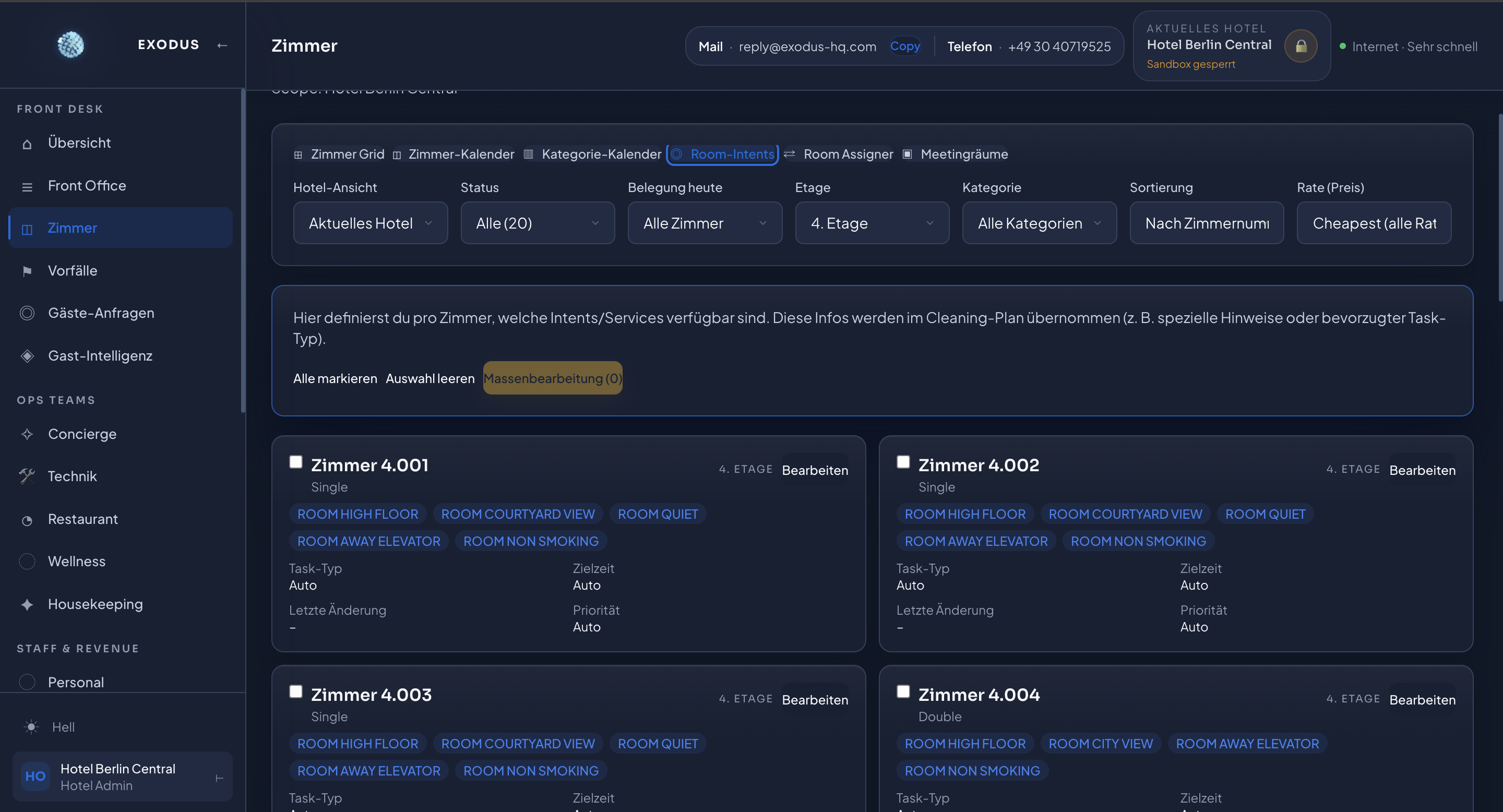Open the Status Alle (20) dropdown
This screenshot has width=1503, height=812.
pos(538,223)
